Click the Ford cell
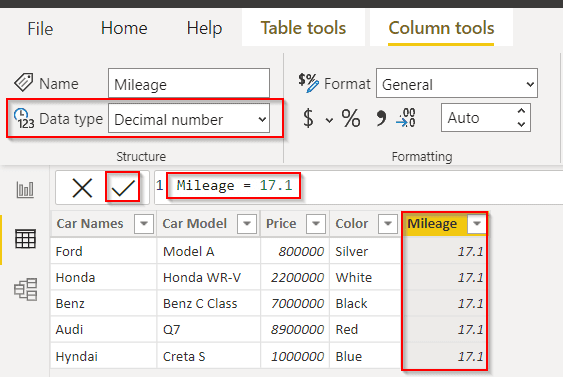 103,251
